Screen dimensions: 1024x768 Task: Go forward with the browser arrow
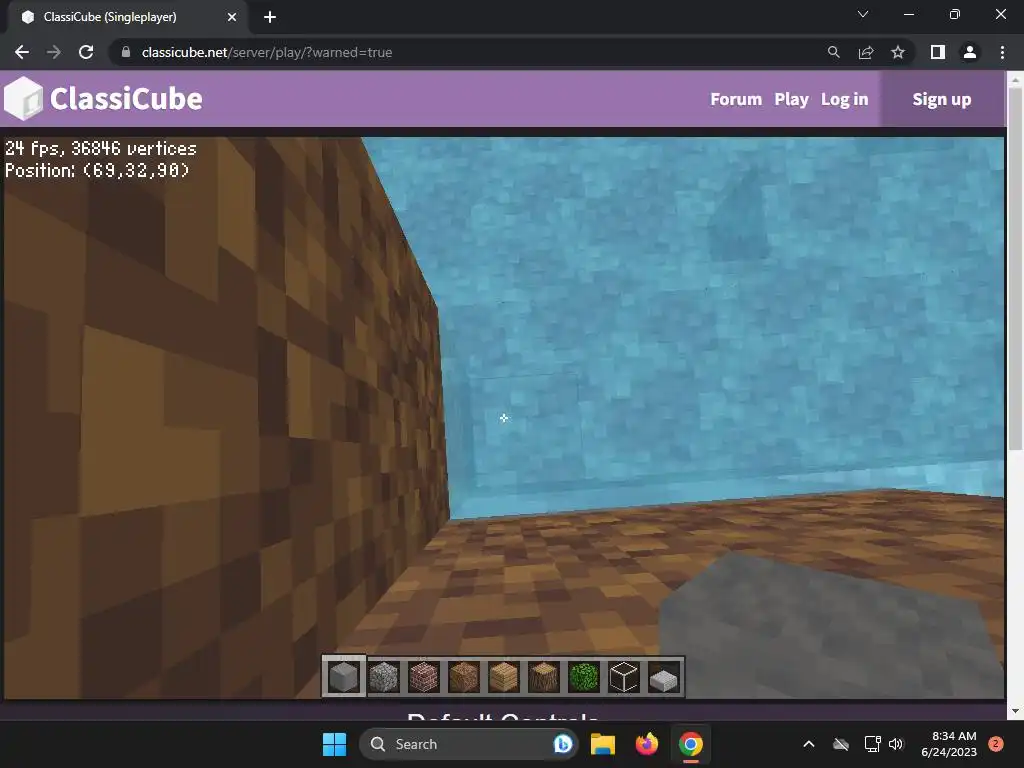pyautogui.click(x=54, y=52)
